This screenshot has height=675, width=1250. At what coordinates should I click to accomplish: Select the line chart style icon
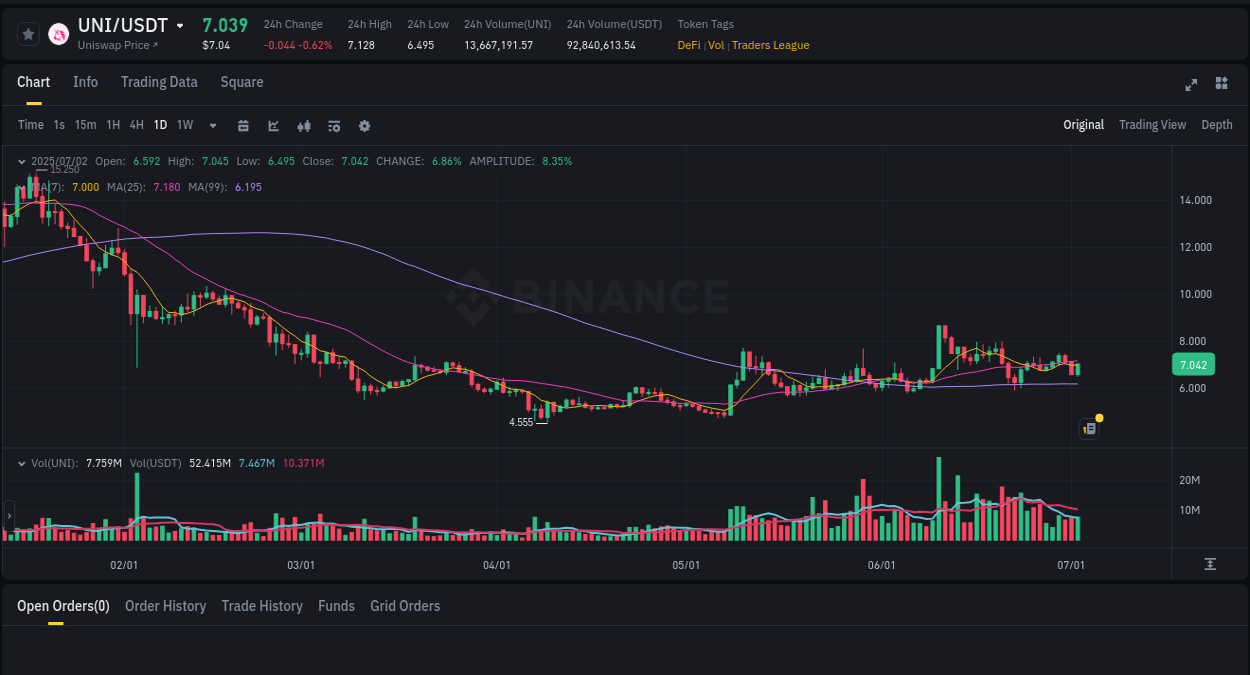tap(272, 125)
